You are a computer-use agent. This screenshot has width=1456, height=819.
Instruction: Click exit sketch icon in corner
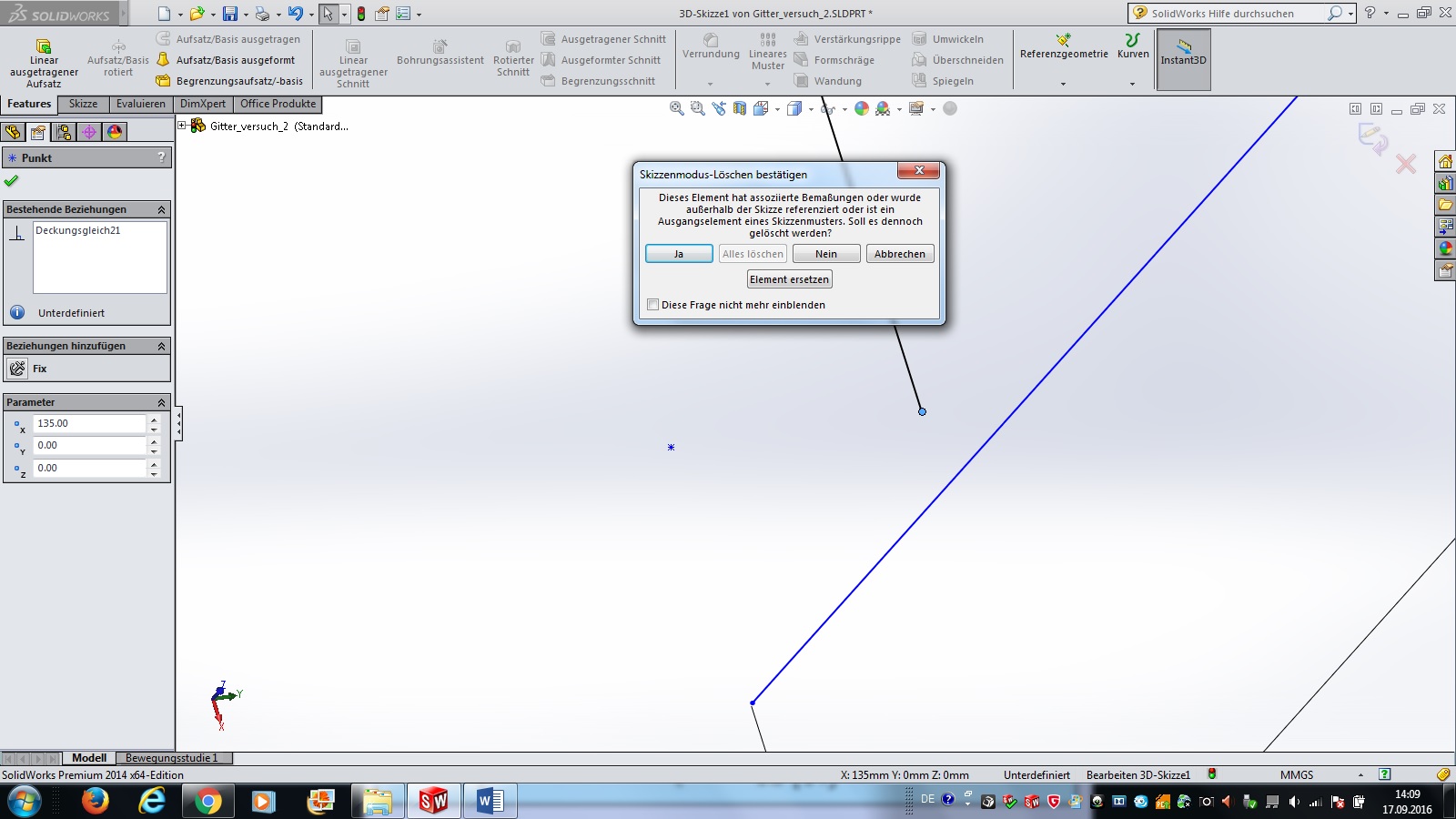[x=1372, y=138]
